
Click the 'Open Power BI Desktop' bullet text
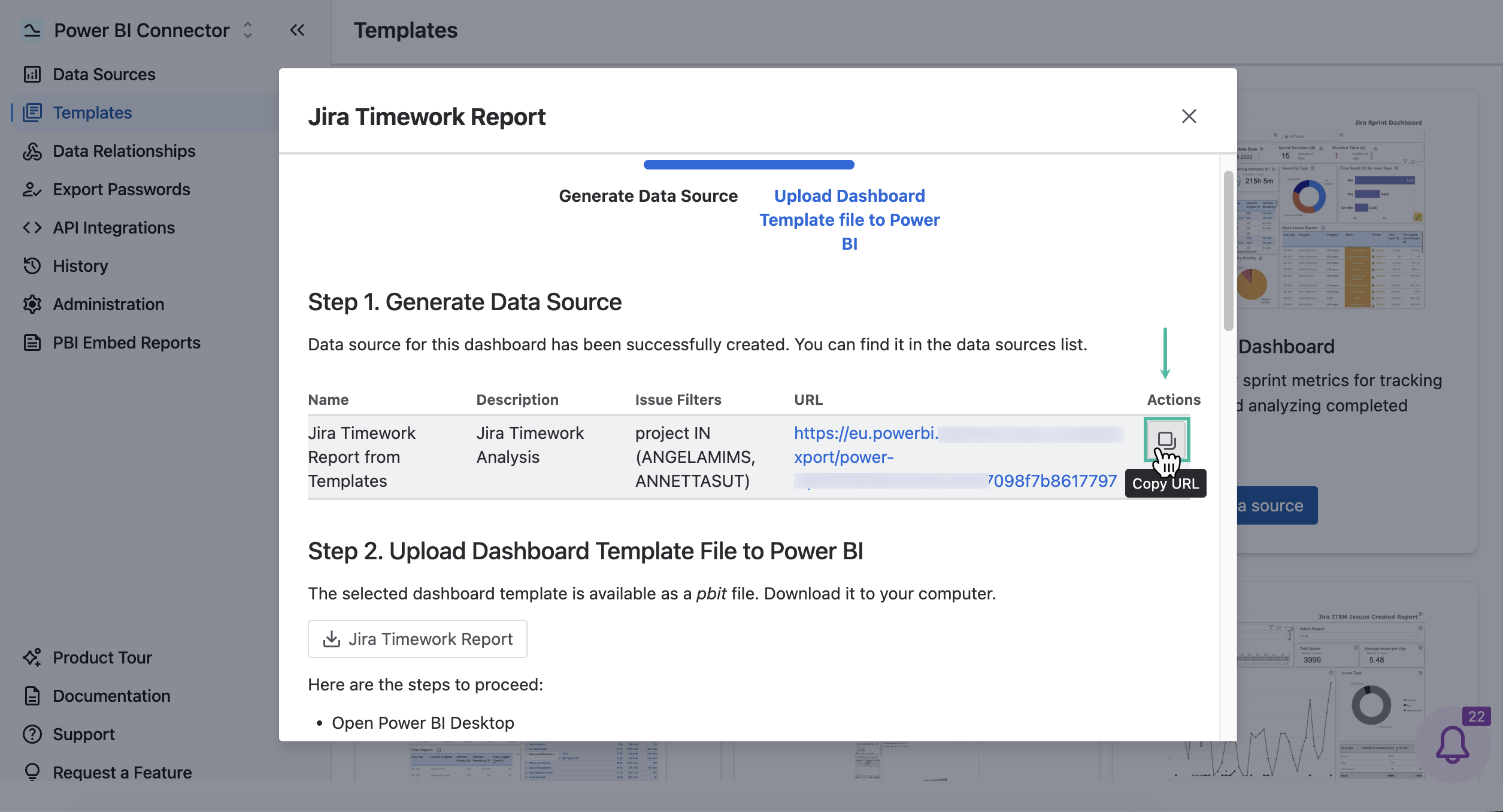click(423, 723)
